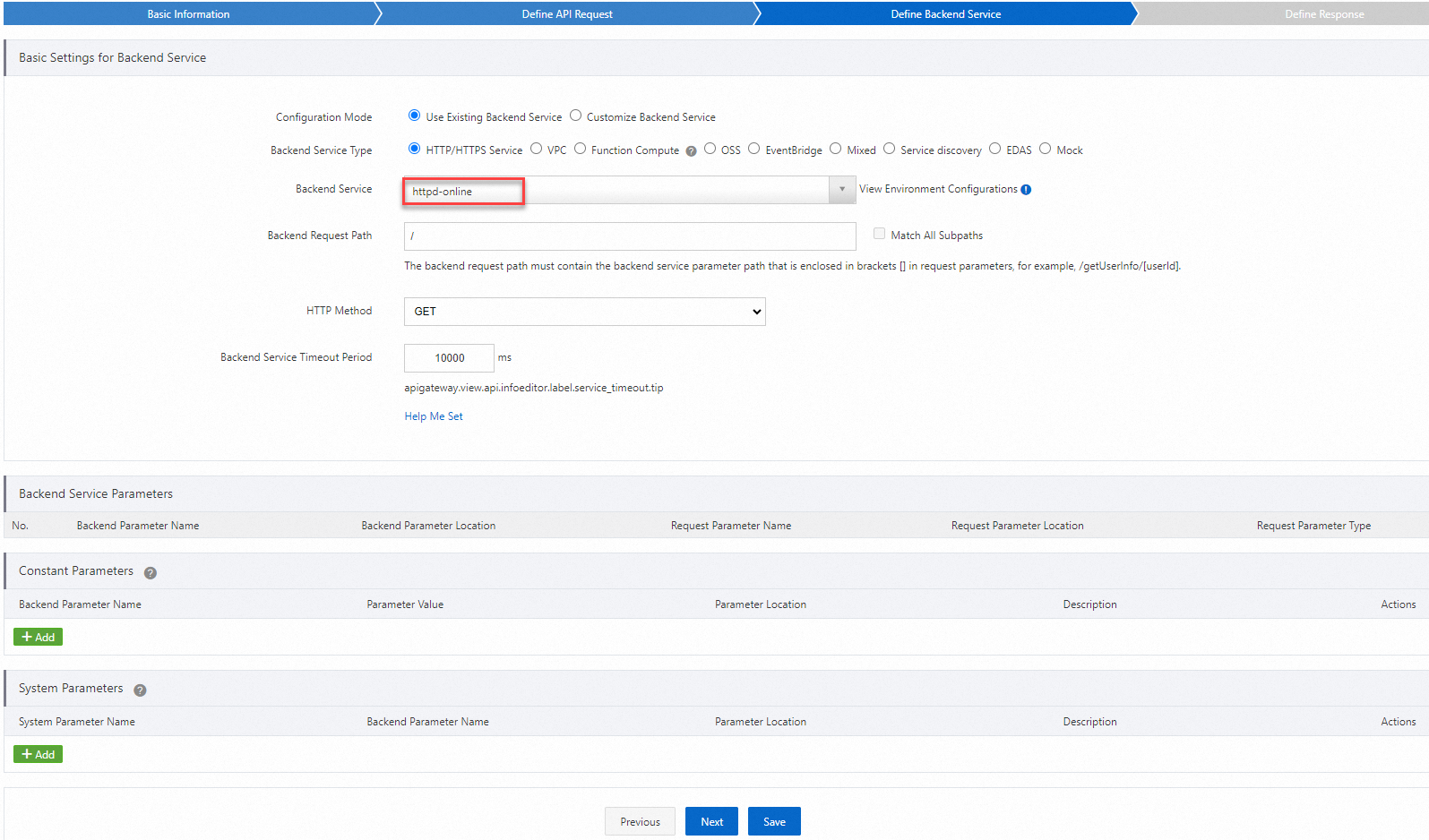1429x840 pixels.
Task: Click the Parameter Value column header
Action: click(x=405, y=604)
